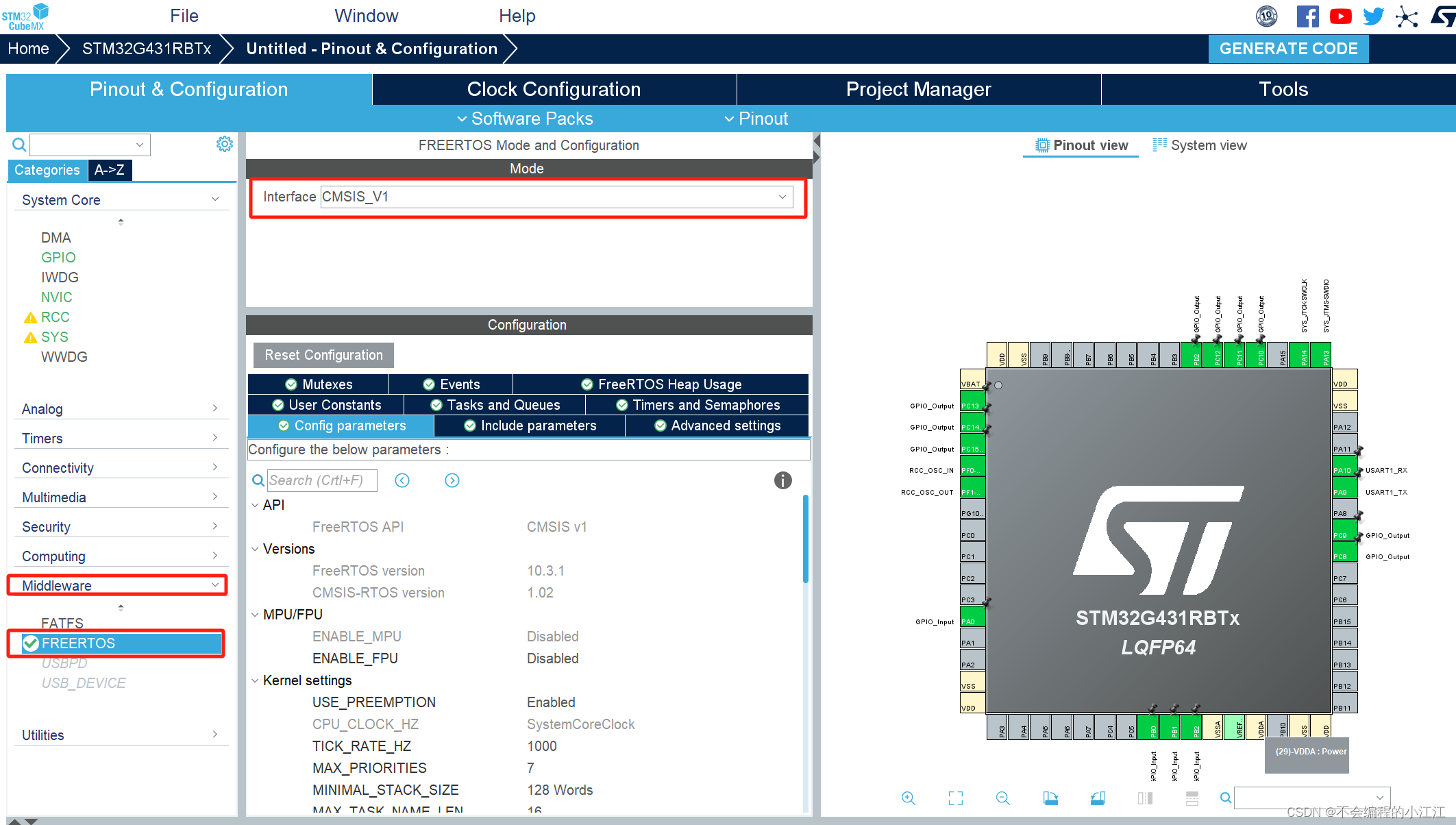This screenshot has height=825, width=1456.
Task: Open the ST YouTube channel icon
Action: [x=1340, y=16]
